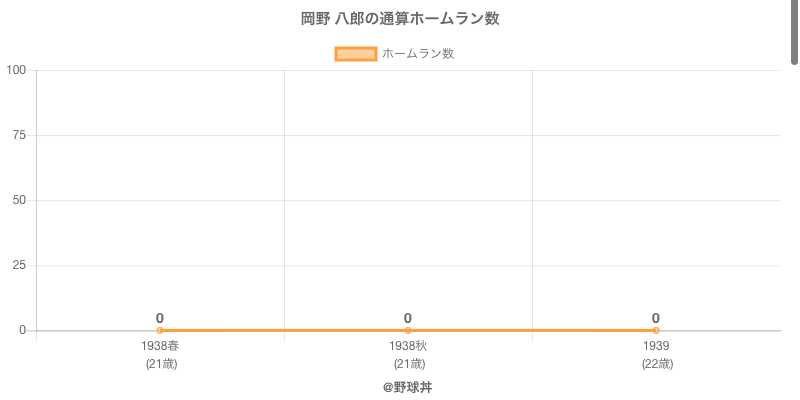Select the 1938秋 x-axis label
The width and height of the screenshot is (800, 400).
(408, 346)
